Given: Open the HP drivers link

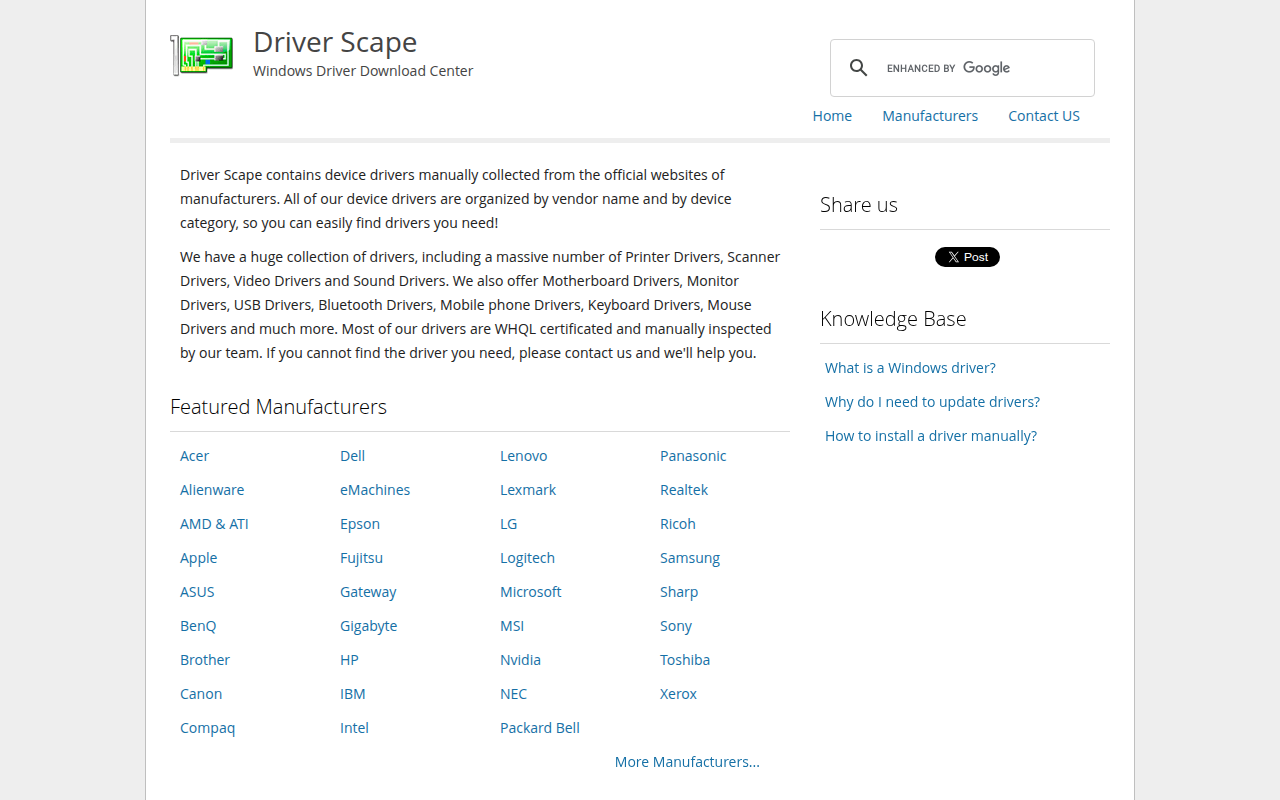Looking at the screenshot, I should pos(349,660).
